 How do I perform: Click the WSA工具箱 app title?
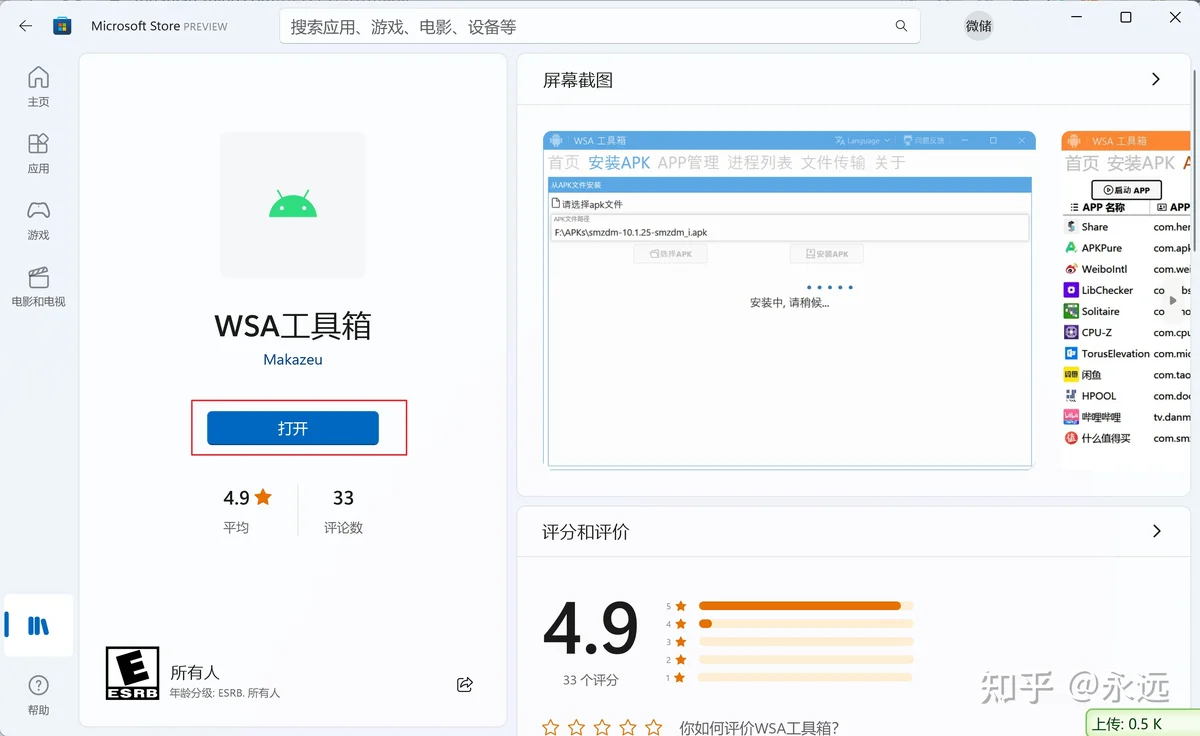(x=293, y=325)
